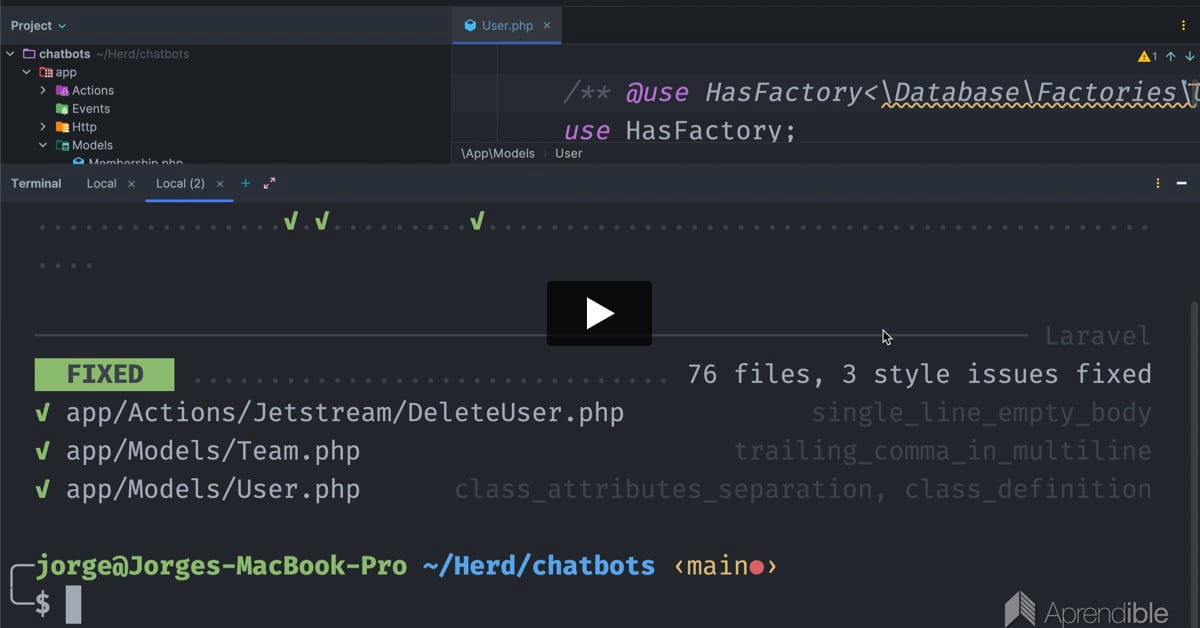Click the 'use HasFactory;' code line
The height and width of the screenshot is (628, 1200).
tap(680, 131)
